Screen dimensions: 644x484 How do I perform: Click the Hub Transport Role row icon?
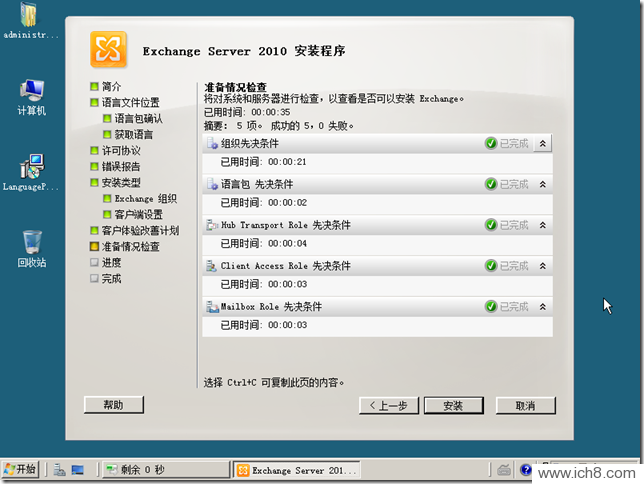[212, 225]
